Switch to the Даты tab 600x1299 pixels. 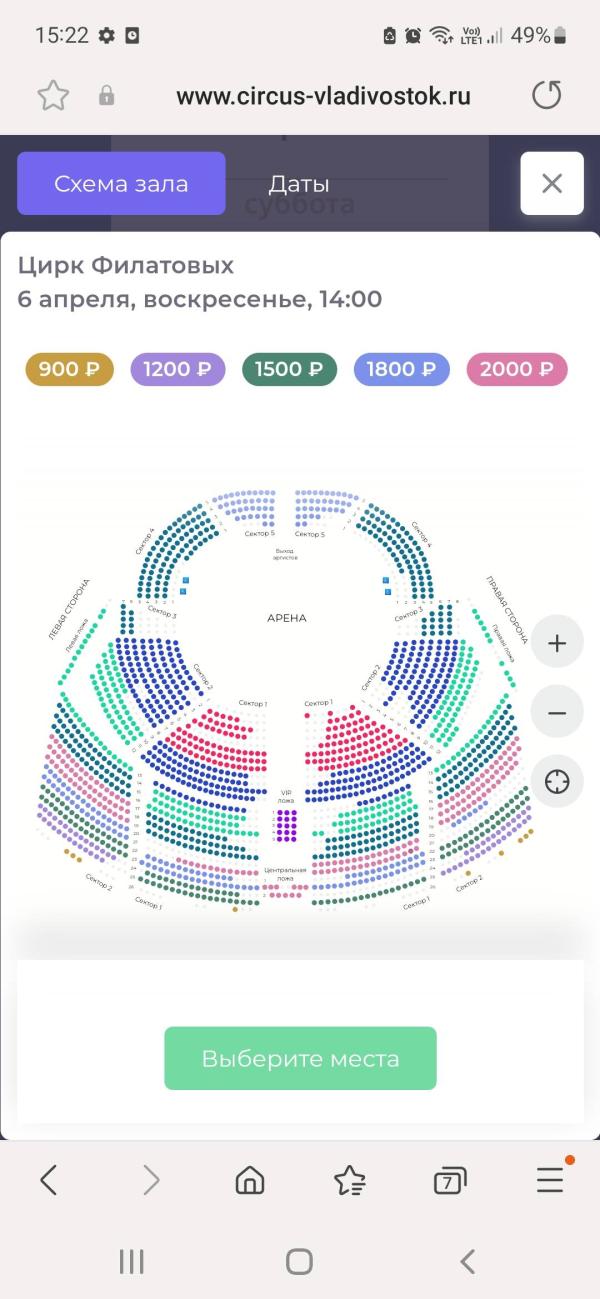tap(299, 184)
